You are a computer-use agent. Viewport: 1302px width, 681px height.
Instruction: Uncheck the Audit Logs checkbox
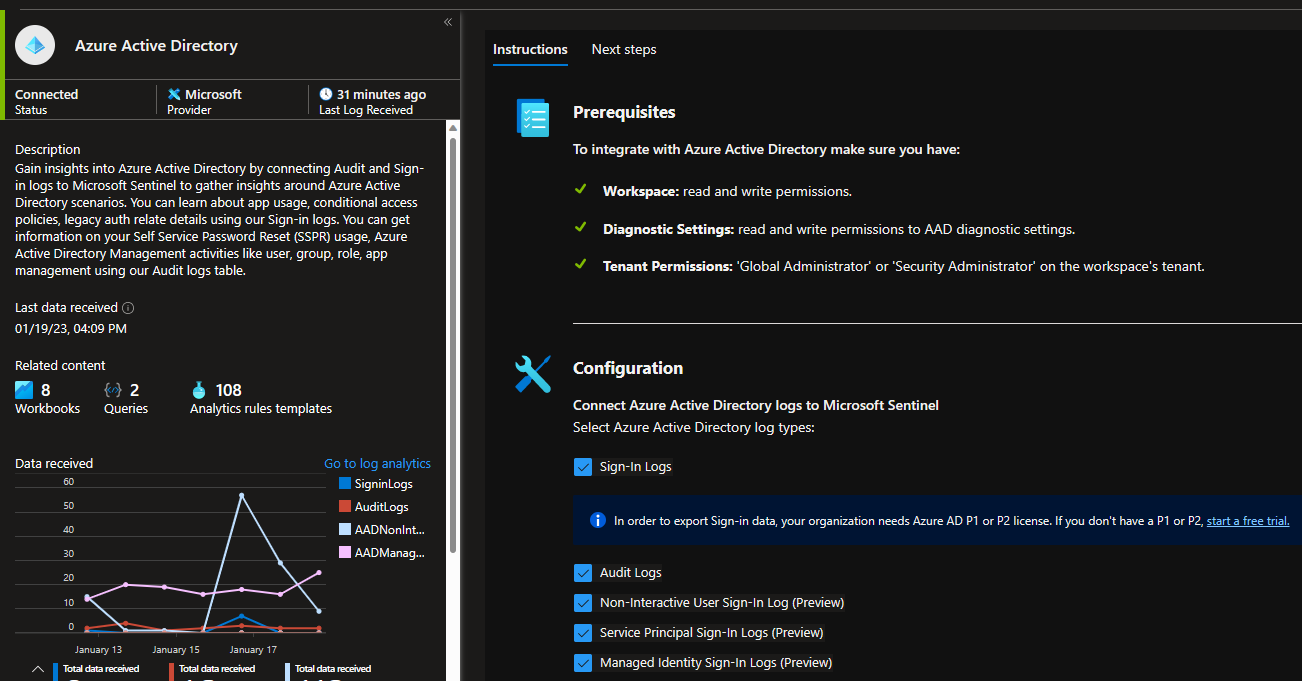click(583, 573)
